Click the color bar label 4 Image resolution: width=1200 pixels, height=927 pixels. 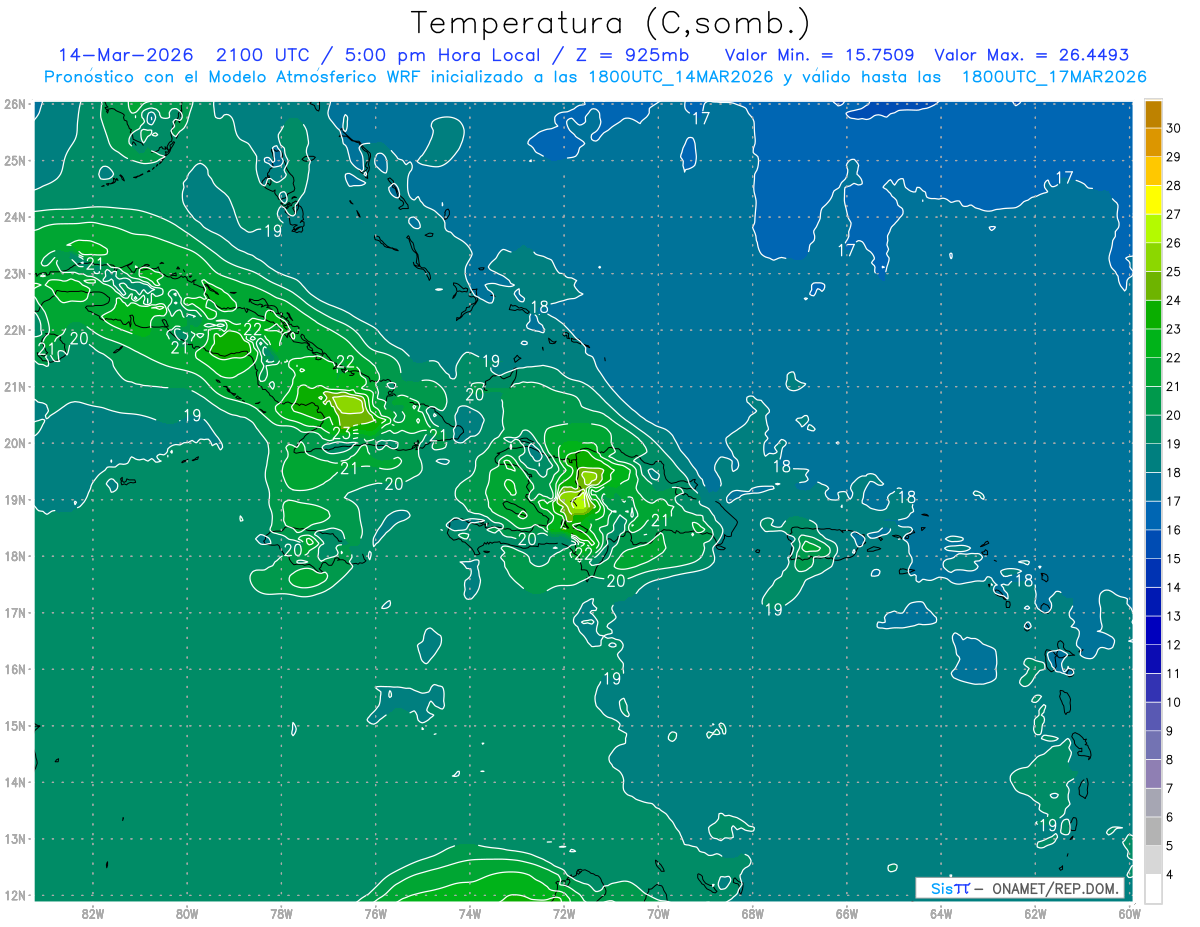(x=1170, y=875)
